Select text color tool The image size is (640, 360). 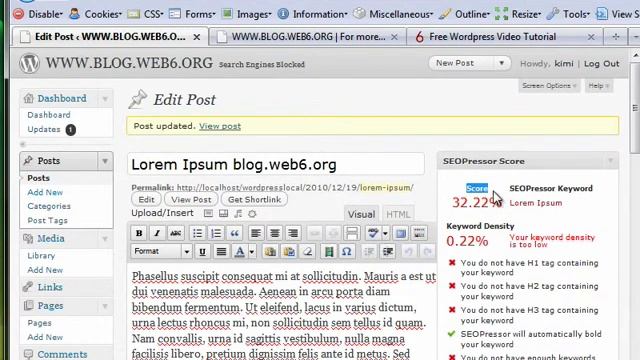(240, 251)
